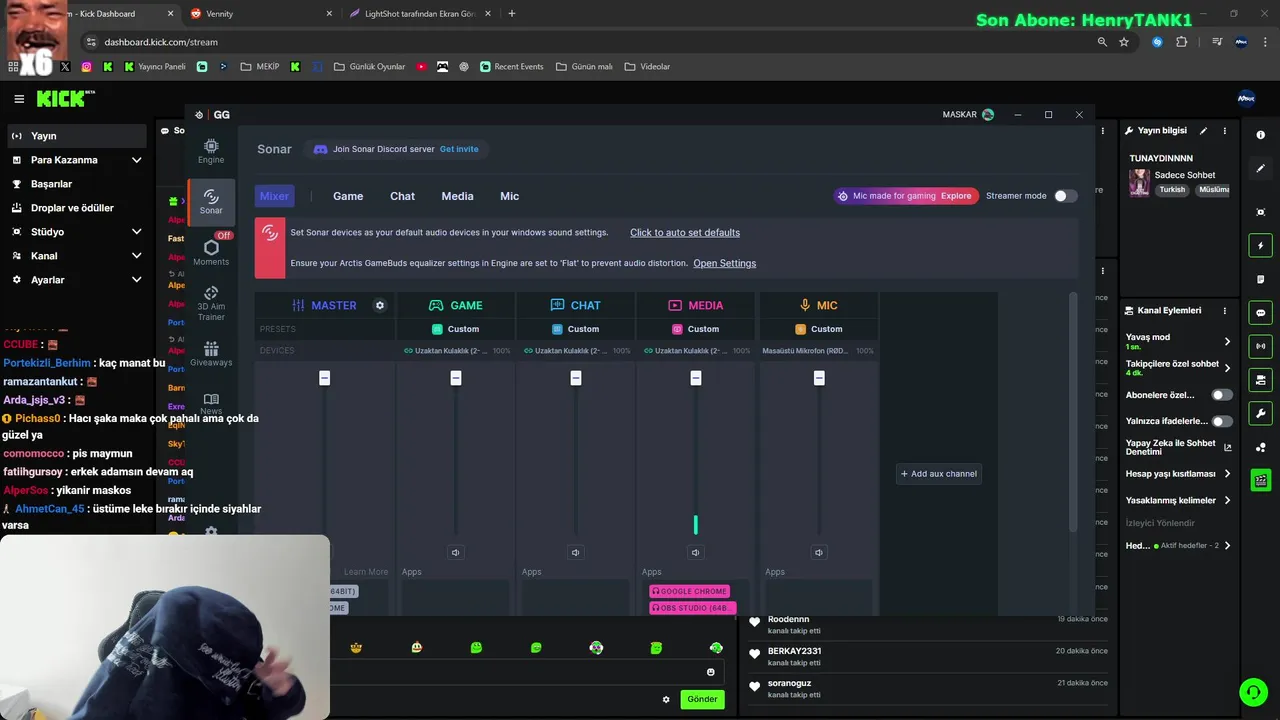Toggle Abonelere özel switch
The width and height of the screenshot is (1280, 720).
(1222, 395)
